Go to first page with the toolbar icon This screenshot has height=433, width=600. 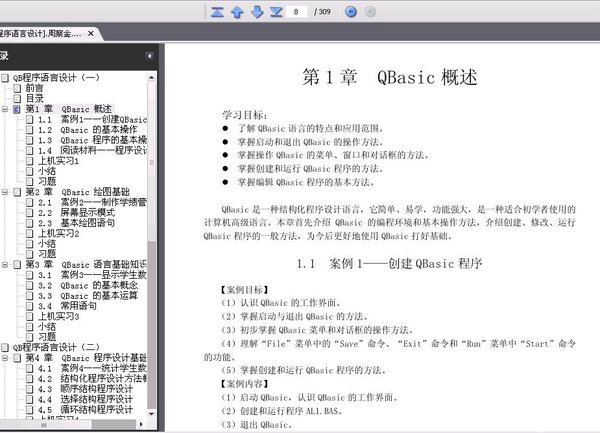pos(217,12)
